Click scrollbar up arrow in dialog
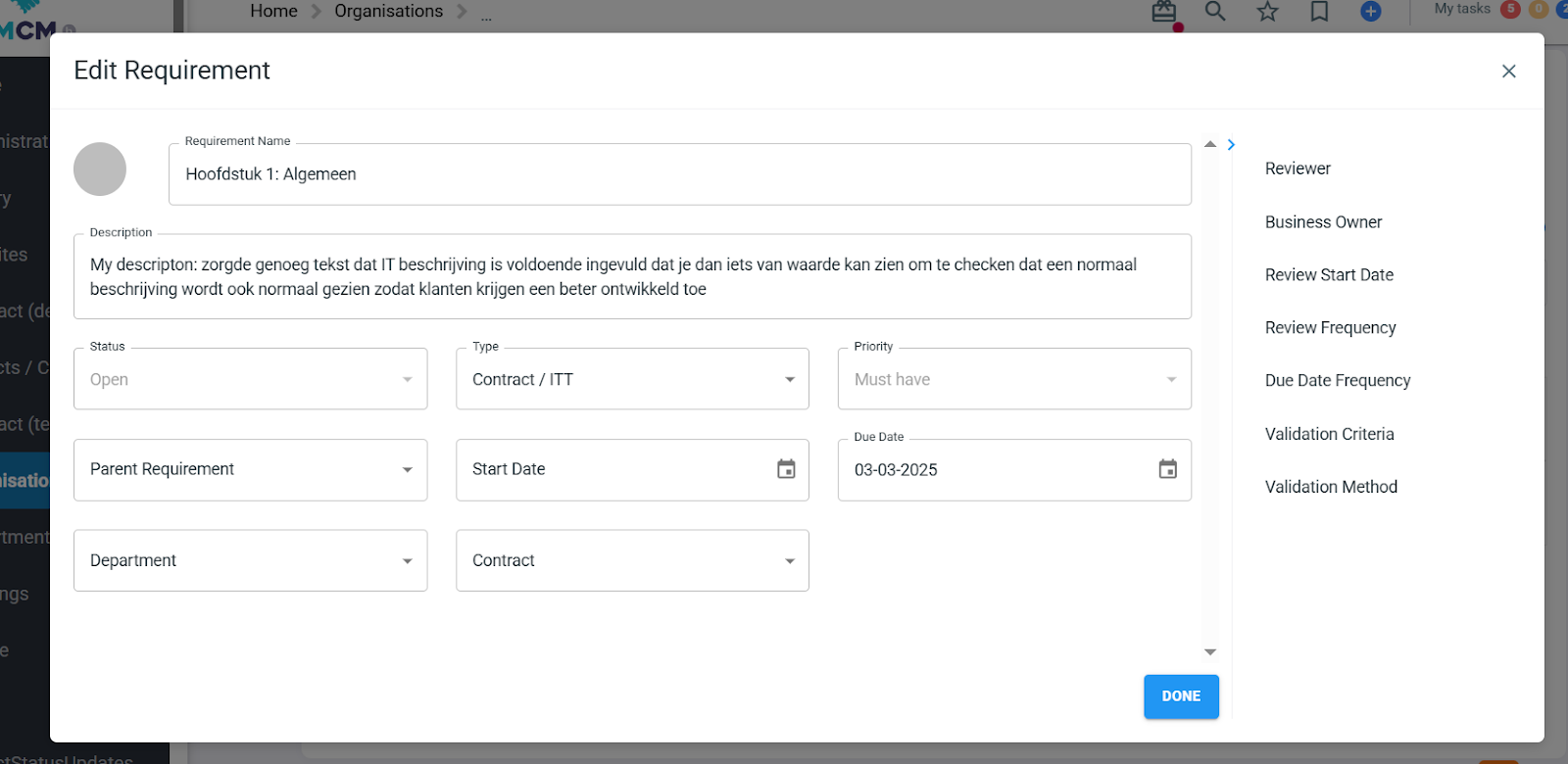Viewport: 1568px width, 764px height. point(1210,144)
